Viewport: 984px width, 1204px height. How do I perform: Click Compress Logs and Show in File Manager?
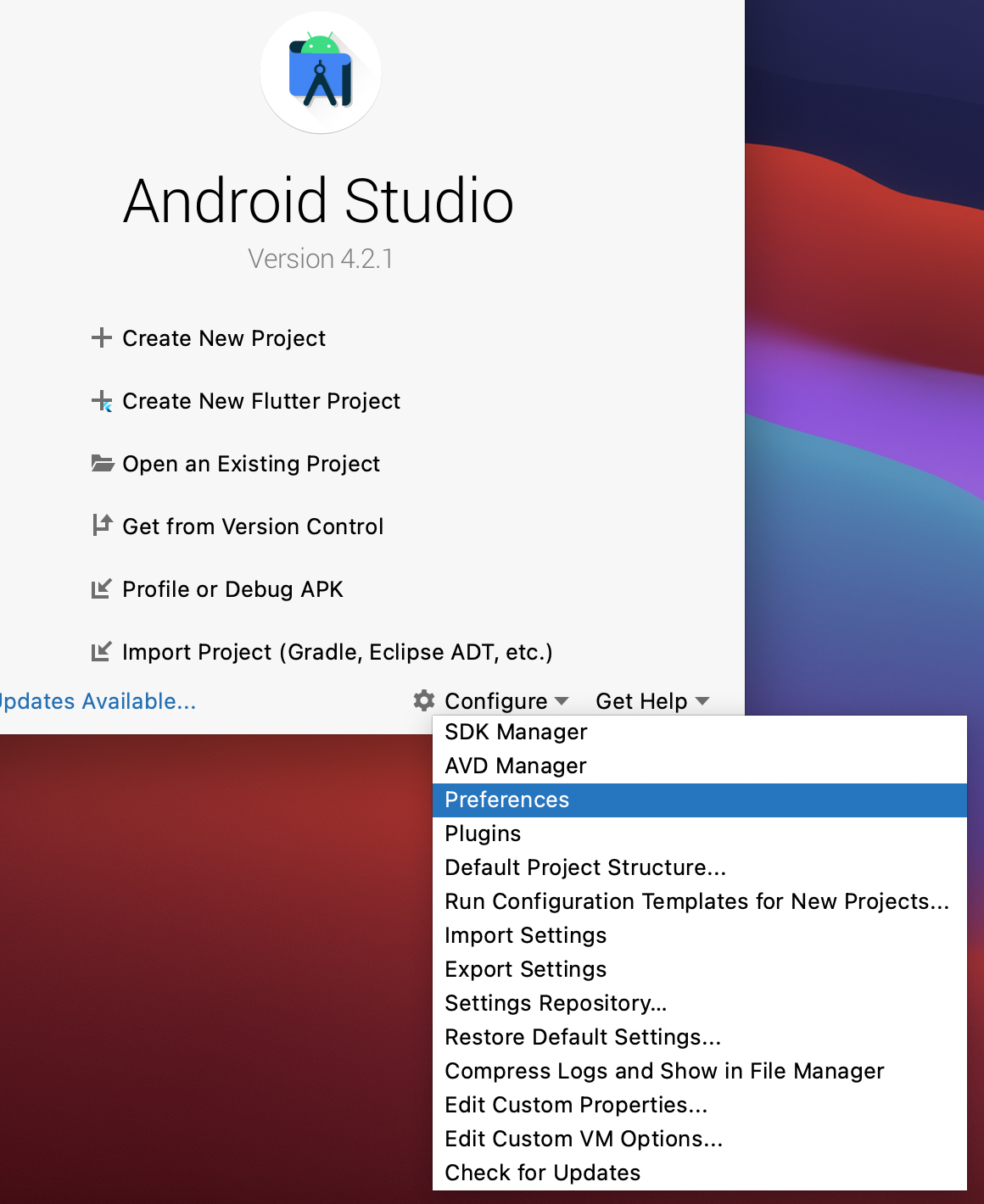(700, 1071)
